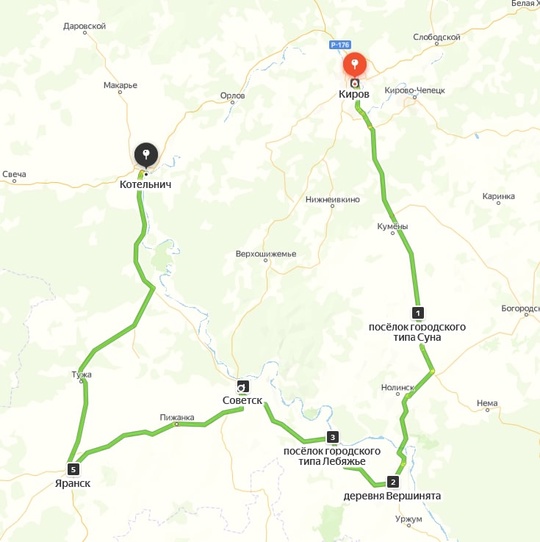Click the Киров city label
This screenshot has width=540, height=542.
[x=354, y=94]
